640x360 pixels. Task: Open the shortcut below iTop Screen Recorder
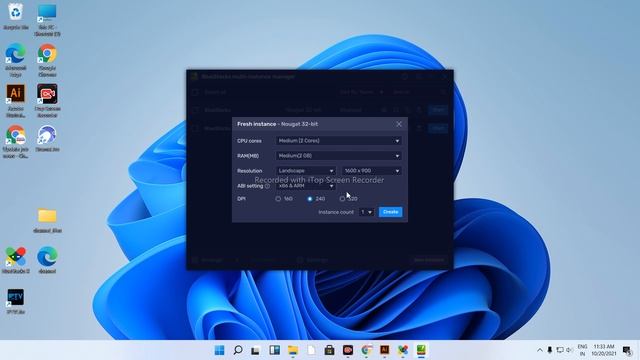[x=47, y=139]
